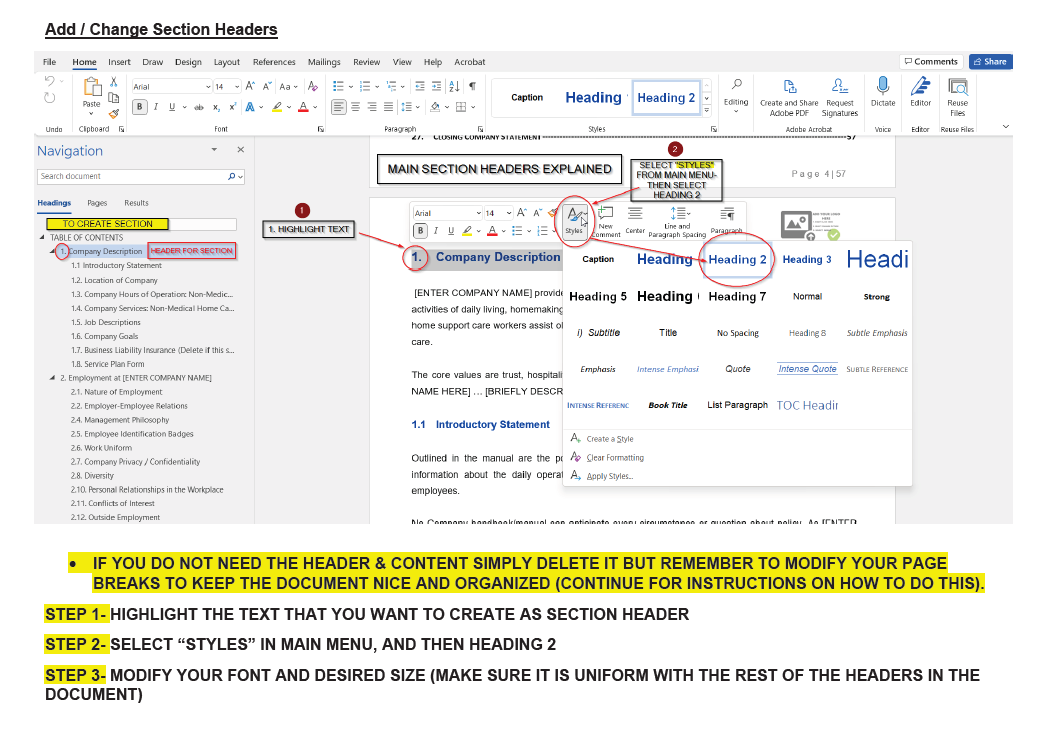Screen dimensions: 1050x733
Task: Switch to the References tab
Action: tap(274, 62)
